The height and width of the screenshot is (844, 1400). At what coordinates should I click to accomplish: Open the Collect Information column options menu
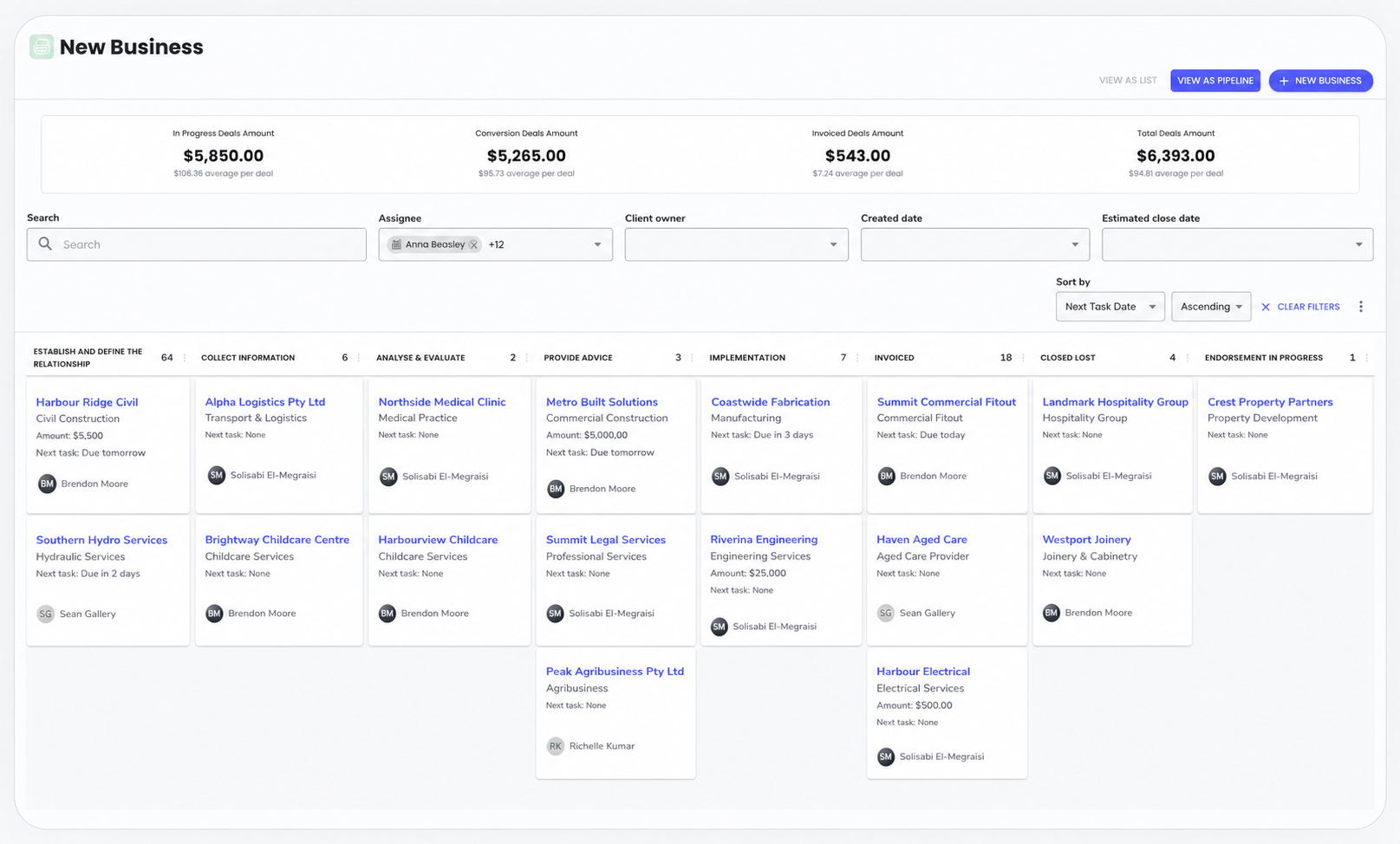(359, 358)
